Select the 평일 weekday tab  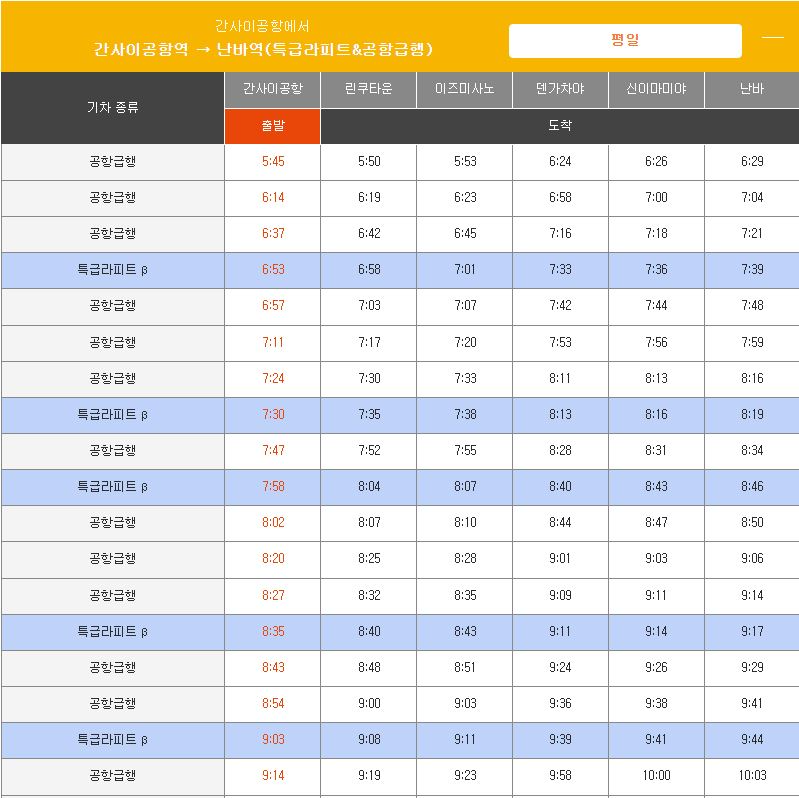tap(625, 41)
